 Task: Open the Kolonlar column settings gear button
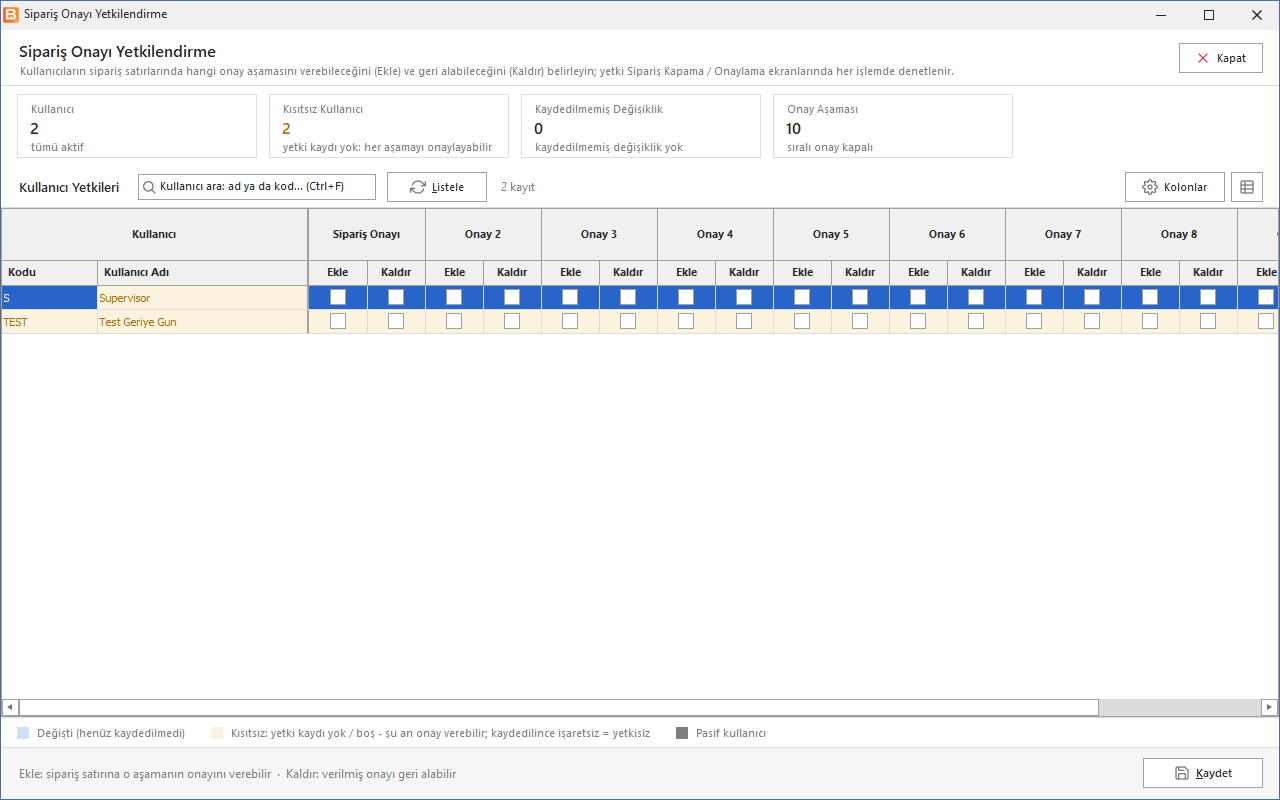click(1175, 187)
